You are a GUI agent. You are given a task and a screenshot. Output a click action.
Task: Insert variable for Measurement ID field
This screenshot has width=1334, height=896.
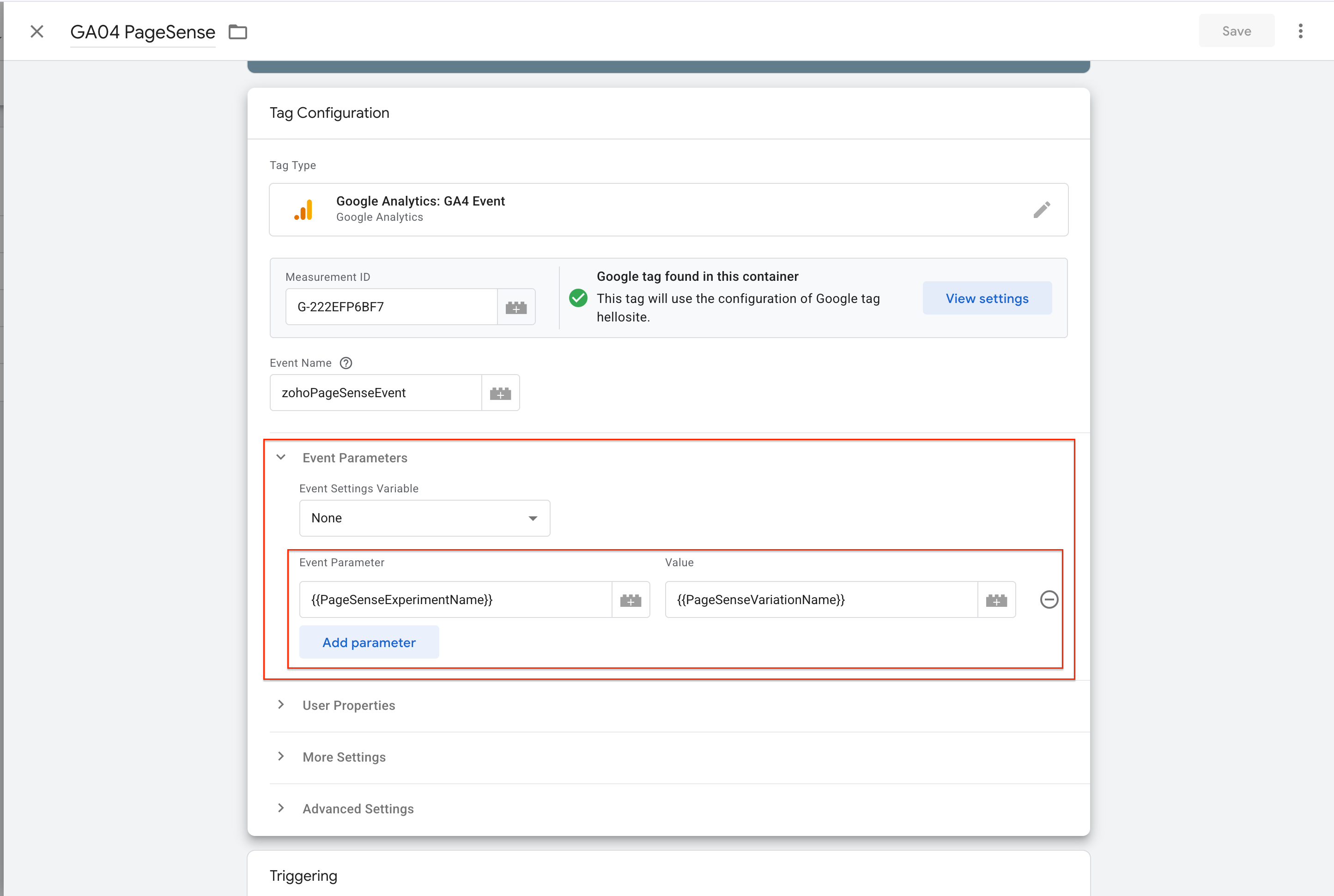[516, 308]
